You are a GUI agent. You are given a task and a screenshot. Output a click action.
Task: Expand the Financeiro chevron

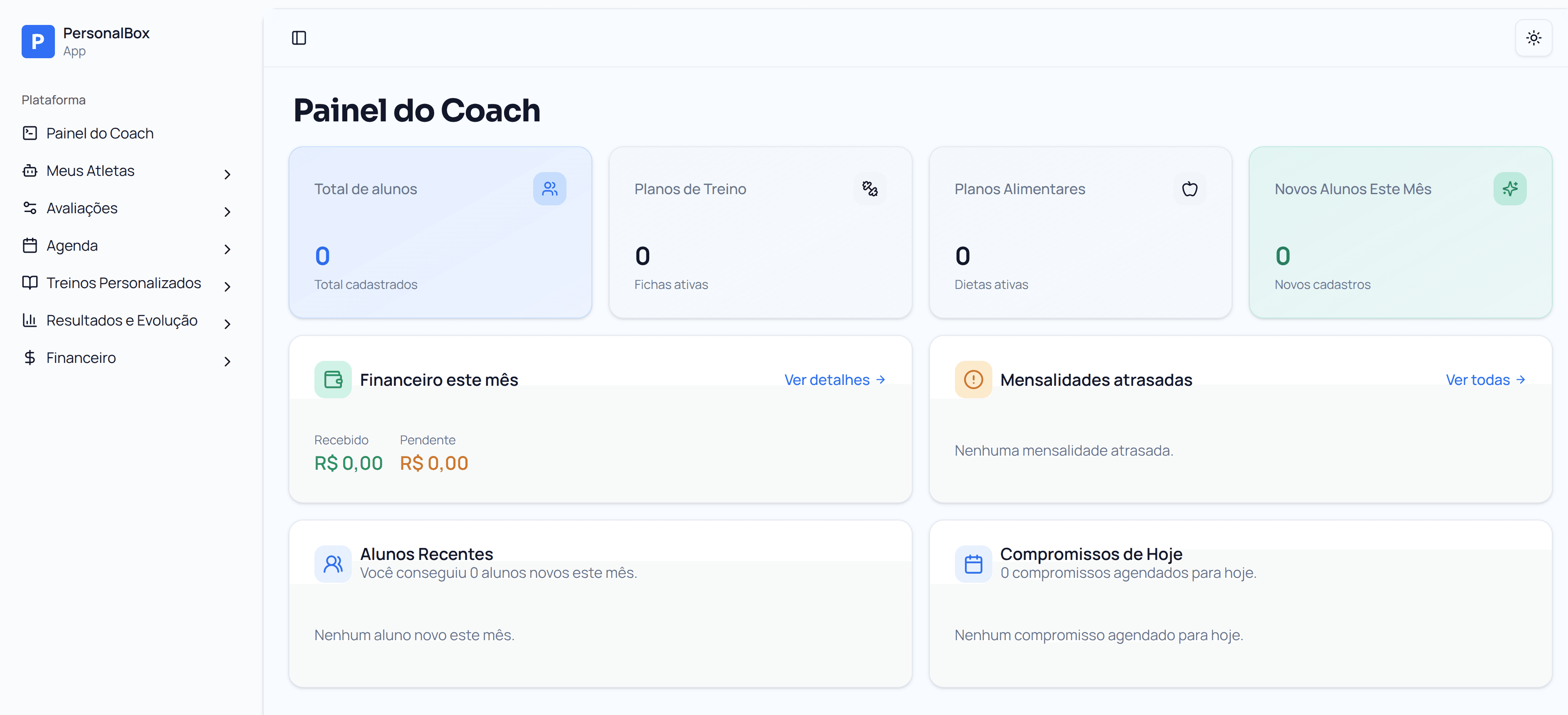click(x=227, y=362)
